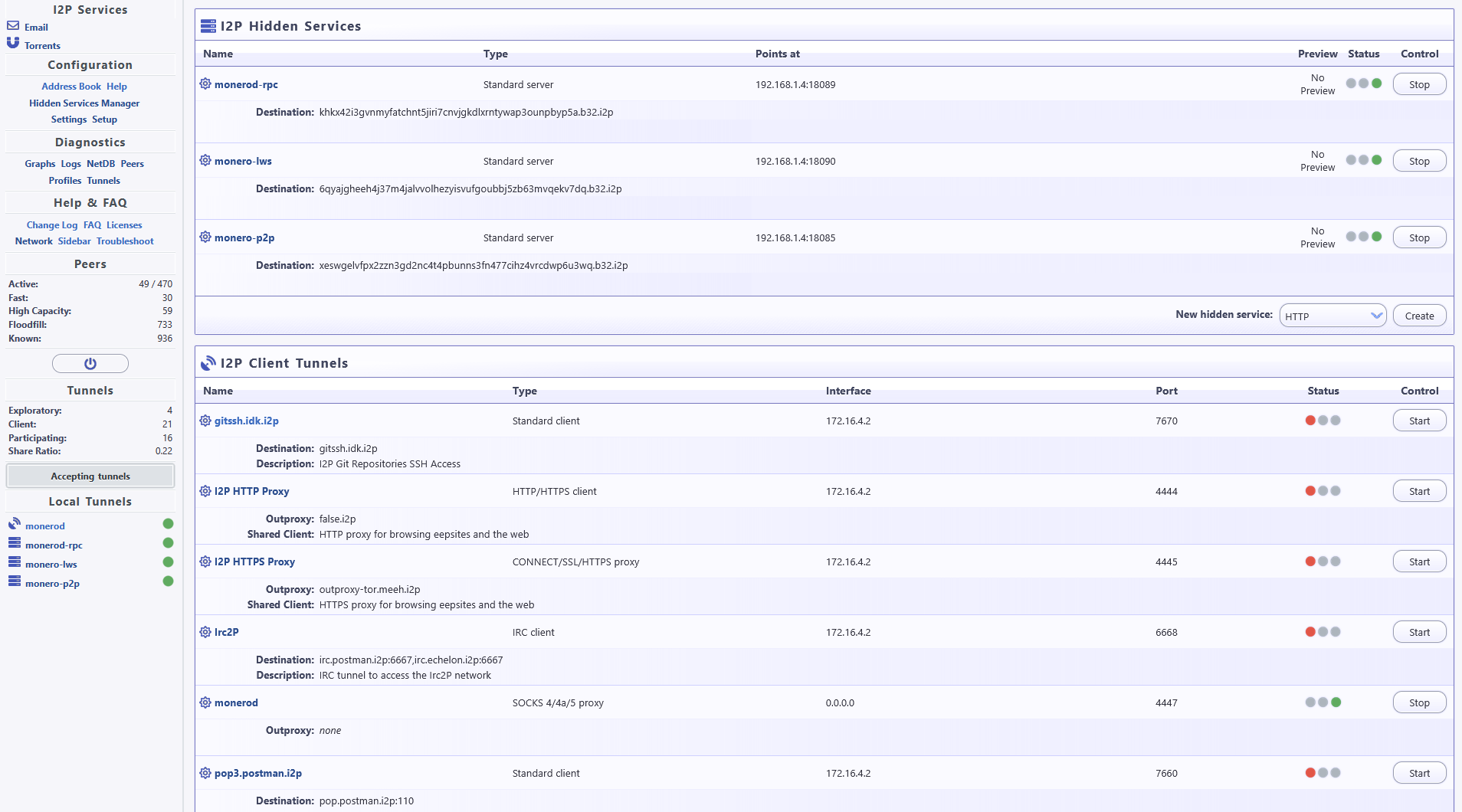Click the antenna icon beside I2P Client Tunnels
Viewport: 1462px width, 812px height.
tap(207, 362)
